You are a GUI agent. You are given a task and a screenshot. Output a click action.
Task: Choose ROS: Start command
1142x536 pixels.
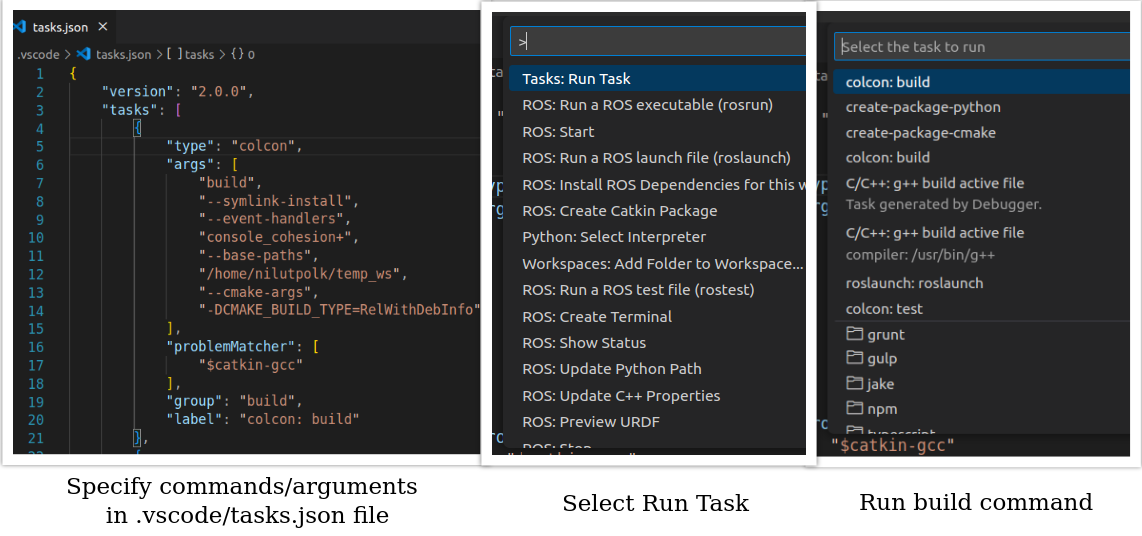click(x=657, y=132)
